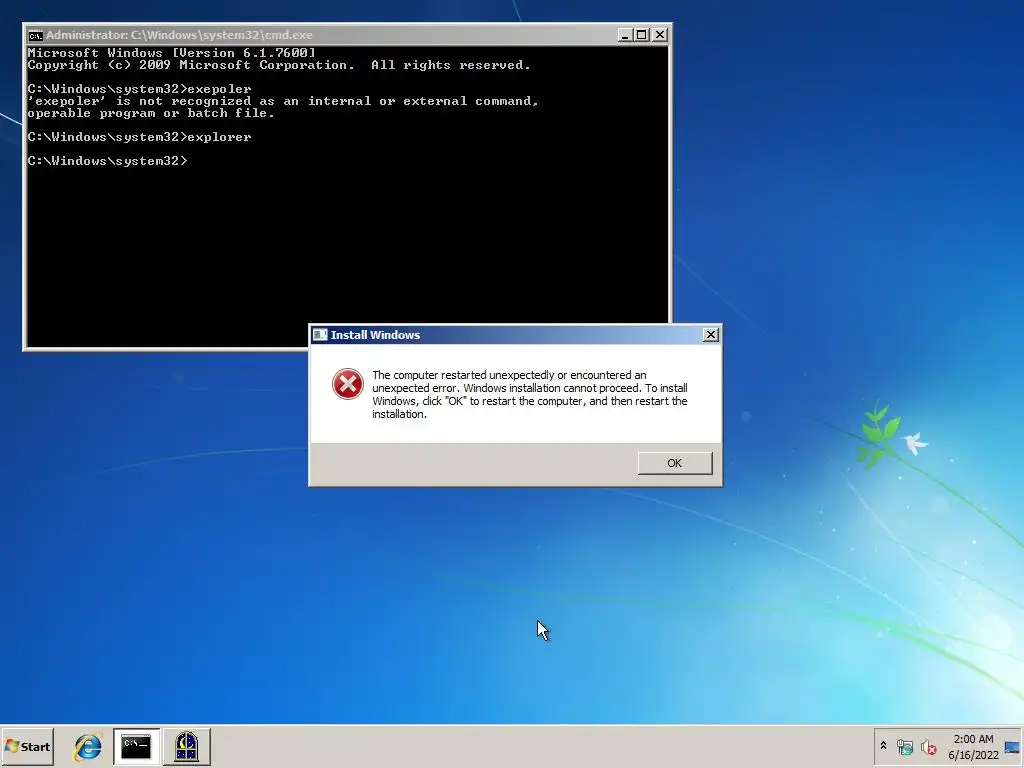The height and width of the screenshot is (768, 1024).
Task: Click the 'exepoler' mistyped command line
Action: (139, 89)
